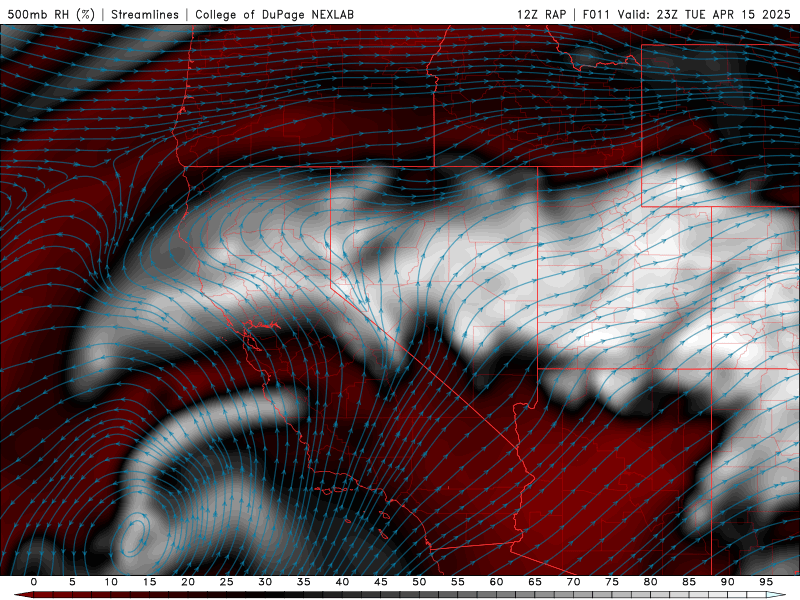The image size is (800, 600).
Task: Click the "F011" forecast hour text
Action: (x=596, y=14)
